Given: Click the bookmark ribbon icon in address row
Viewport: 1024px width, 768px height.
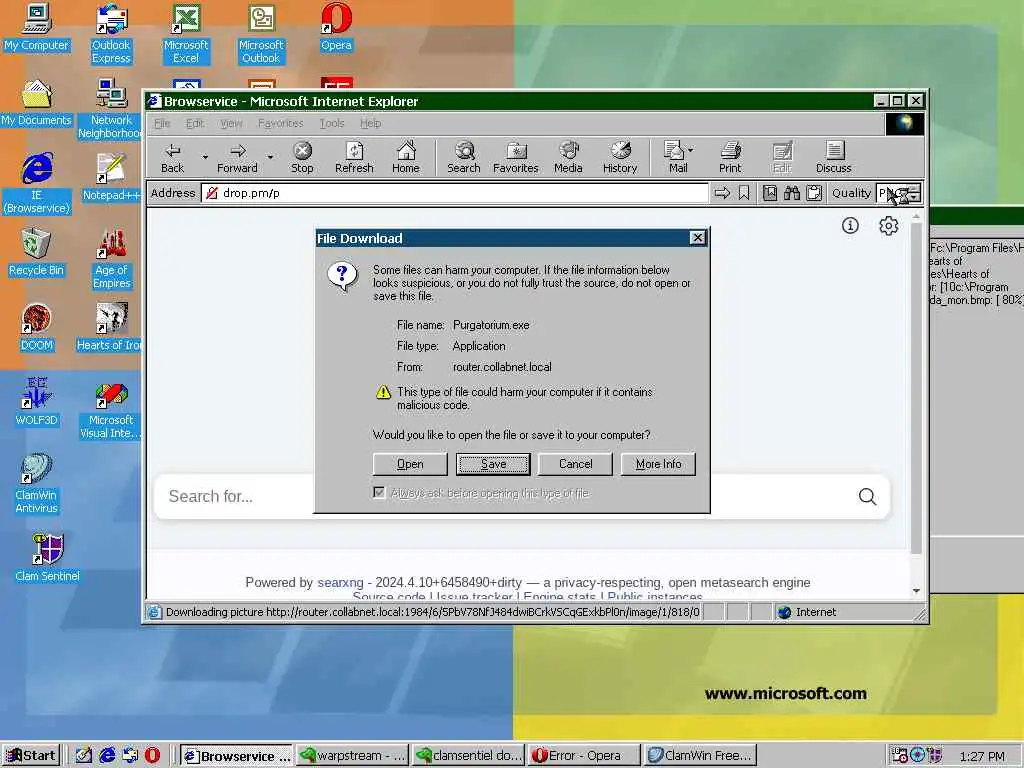Looking at the screenshot, I should tap(744, 193).
